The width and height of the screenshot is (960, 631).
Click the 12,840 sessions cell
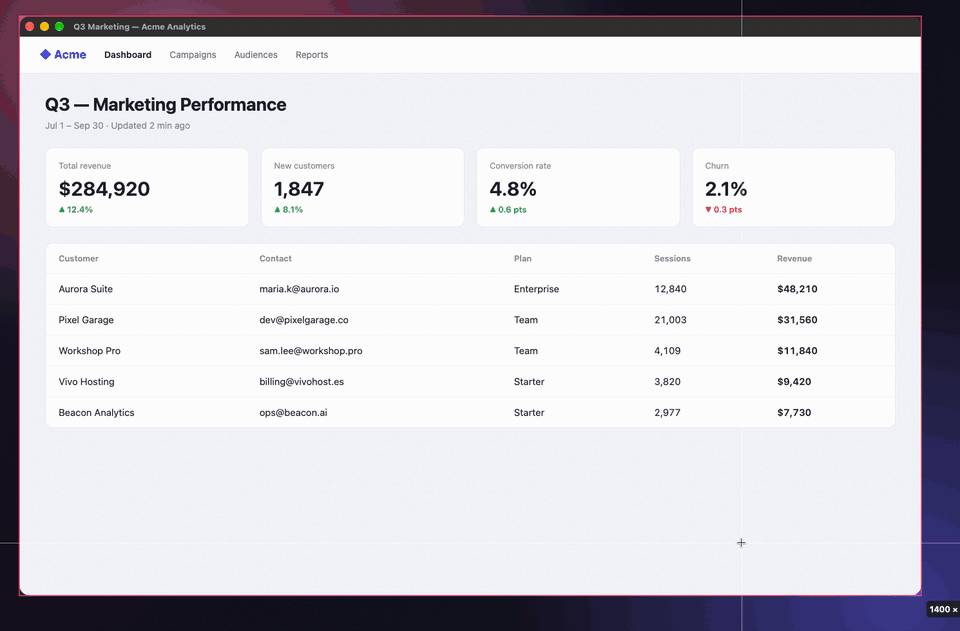pos(670,289)
